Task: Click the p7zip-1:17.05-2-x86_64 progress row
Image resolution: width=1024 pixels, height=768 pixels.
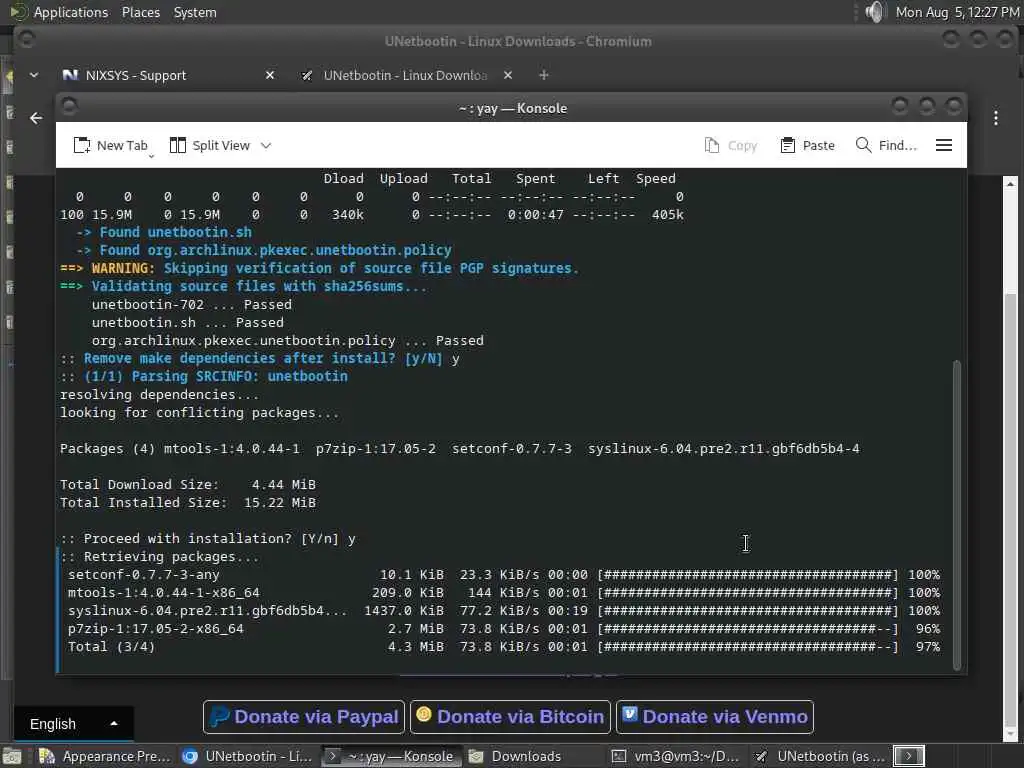Action: coord(503,629)
